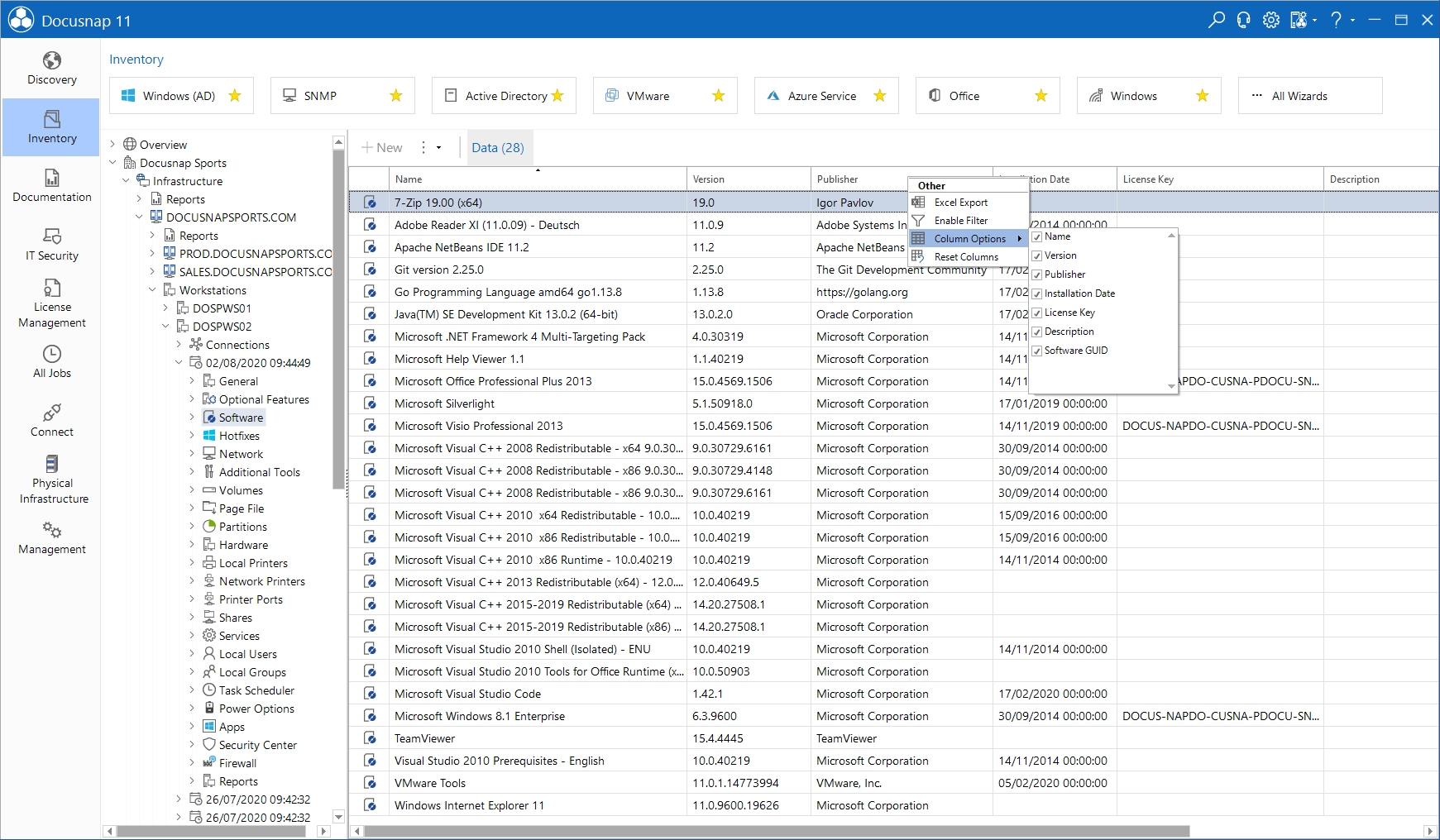This screenshot has width=1440, height=840.
Task: Expand the Overview tree node
Action: click(113, 145)
